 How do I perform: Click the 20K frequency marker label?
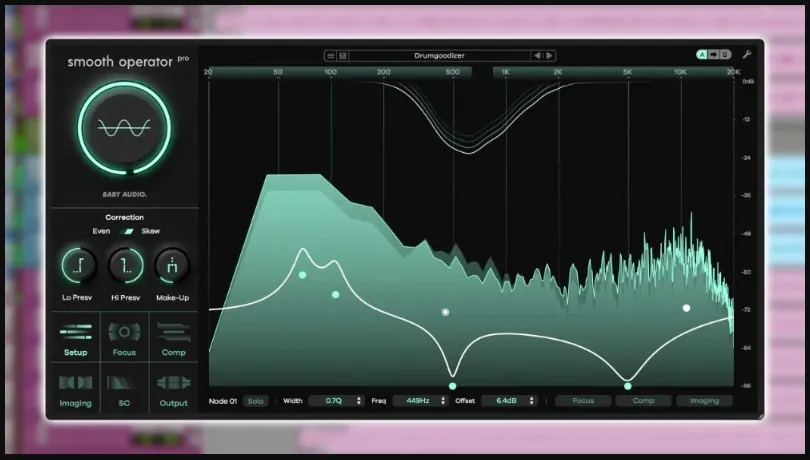(734, 72)
